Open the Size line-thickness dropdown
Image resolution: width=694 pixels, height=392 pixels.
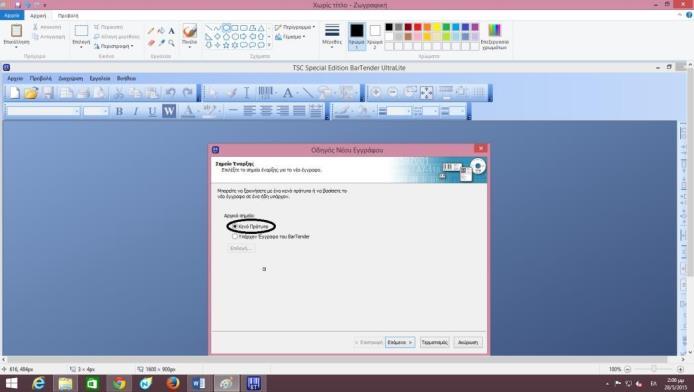pyautogui.click(x=332, y=35)
